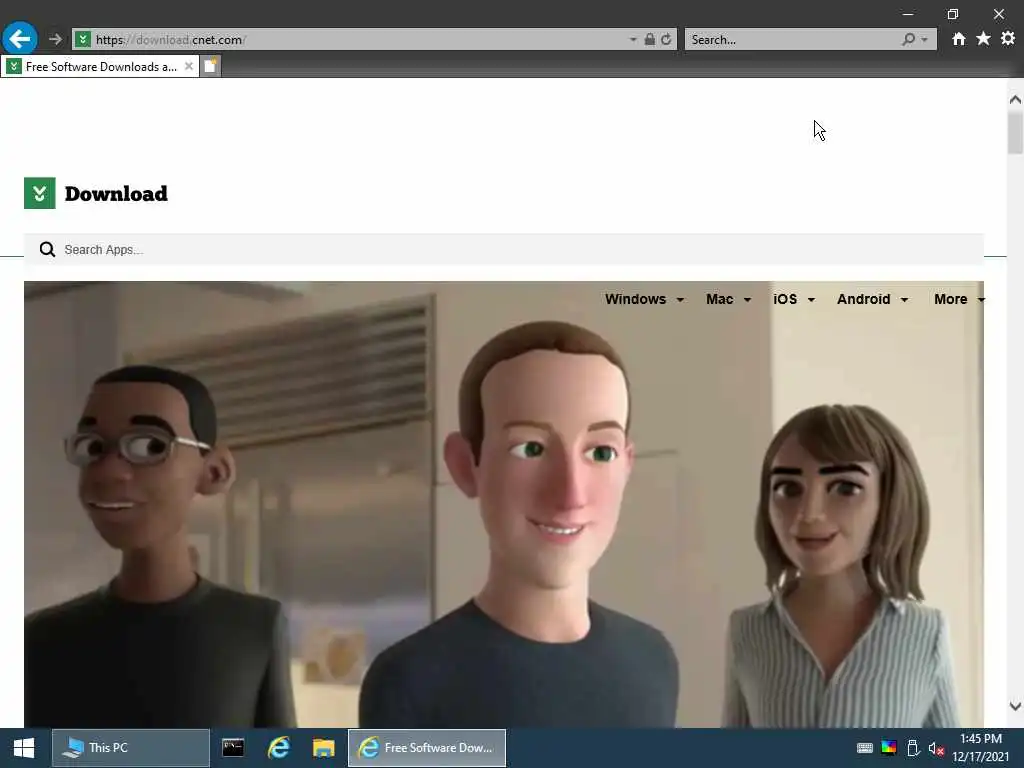
Task: Expand search provider dropdown arrow
Action: pos(925,40)
